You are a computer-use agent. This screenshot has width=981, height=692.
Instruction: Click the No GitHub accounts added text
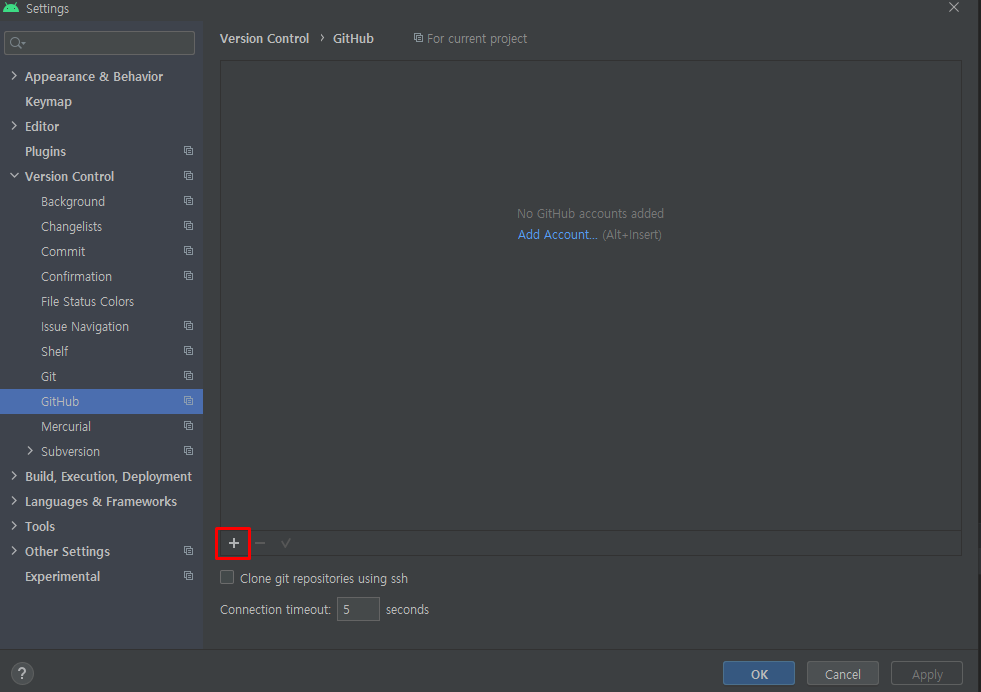coord(590,213)
